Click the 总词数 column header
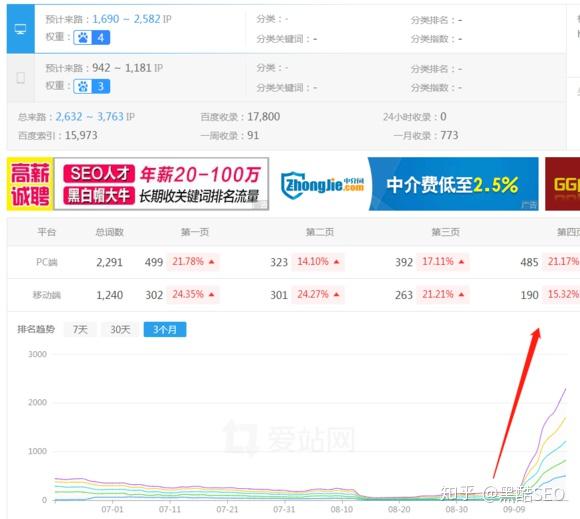580x519 pixels. (x=109, y=232)
